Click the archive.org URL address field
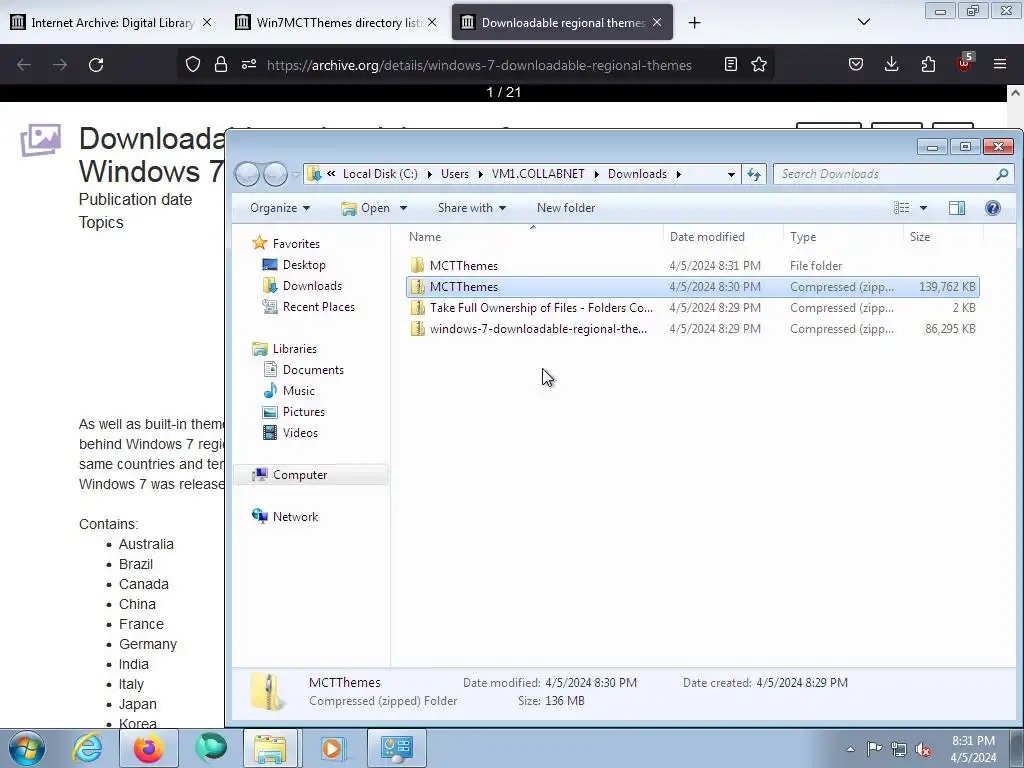The width and height of the screenshot is (1024, 768). point(479,65)
